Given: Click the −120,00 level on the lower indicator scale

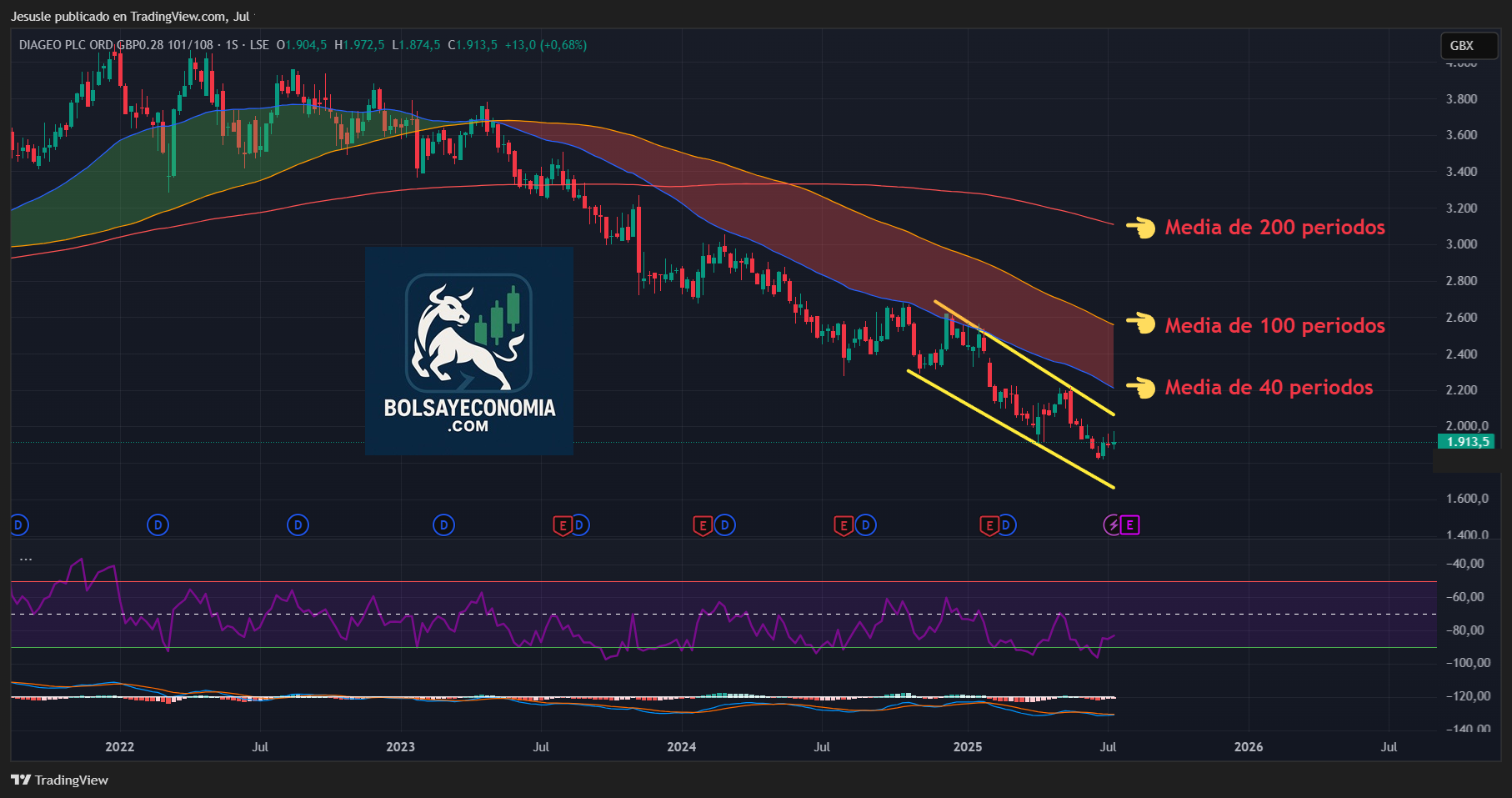Looking at the screenshot, I should pyautogui.click(x=1468, y=696).
